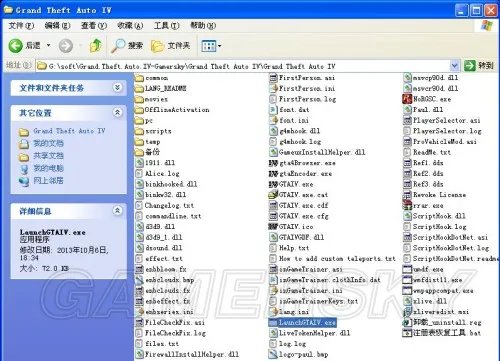500x361 pixels.
Task: Open the 文件(F) menu
Action: coord(21,25)
